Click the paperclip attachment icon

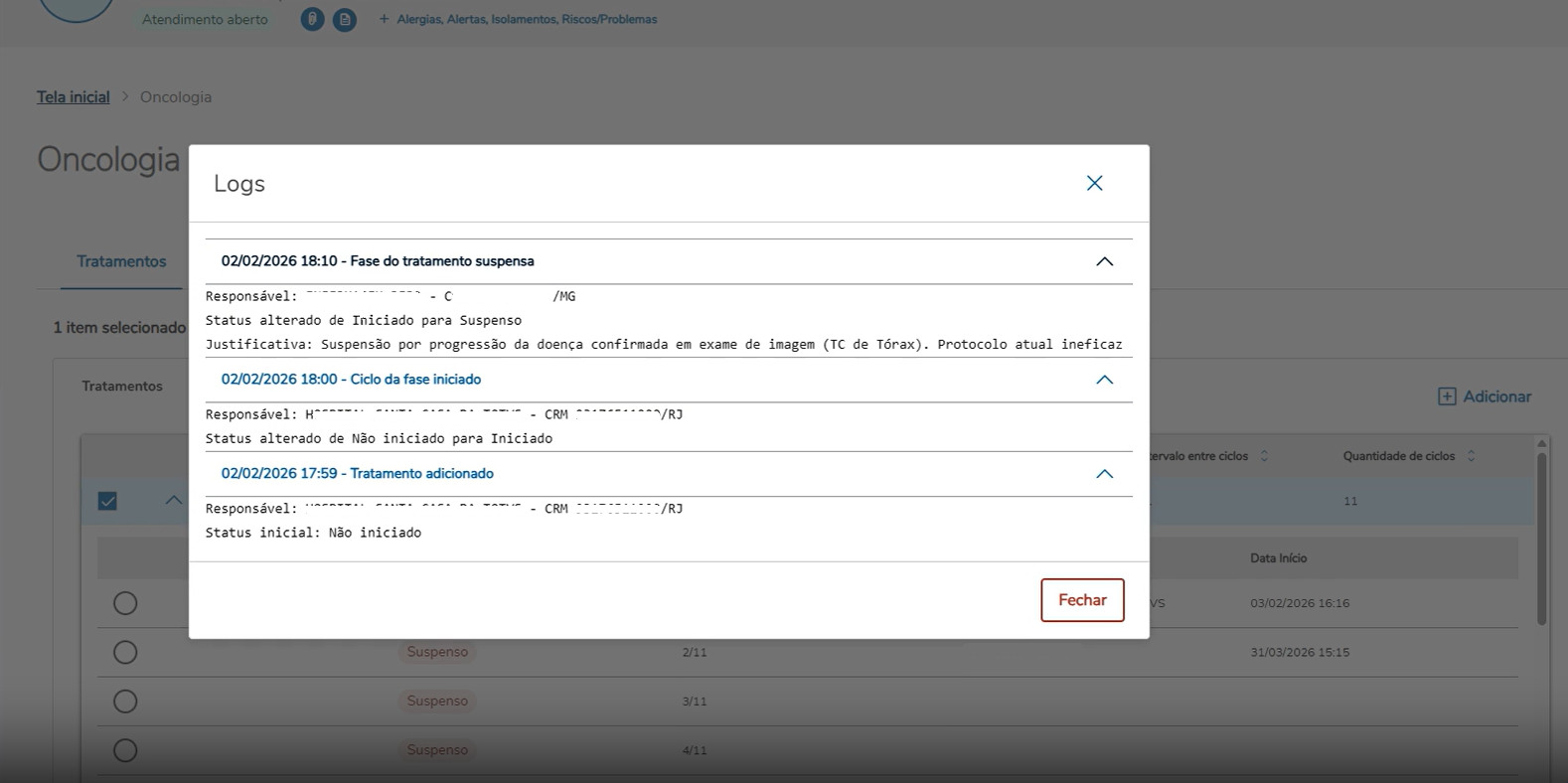pyautogui.click(x=312, y=19)
